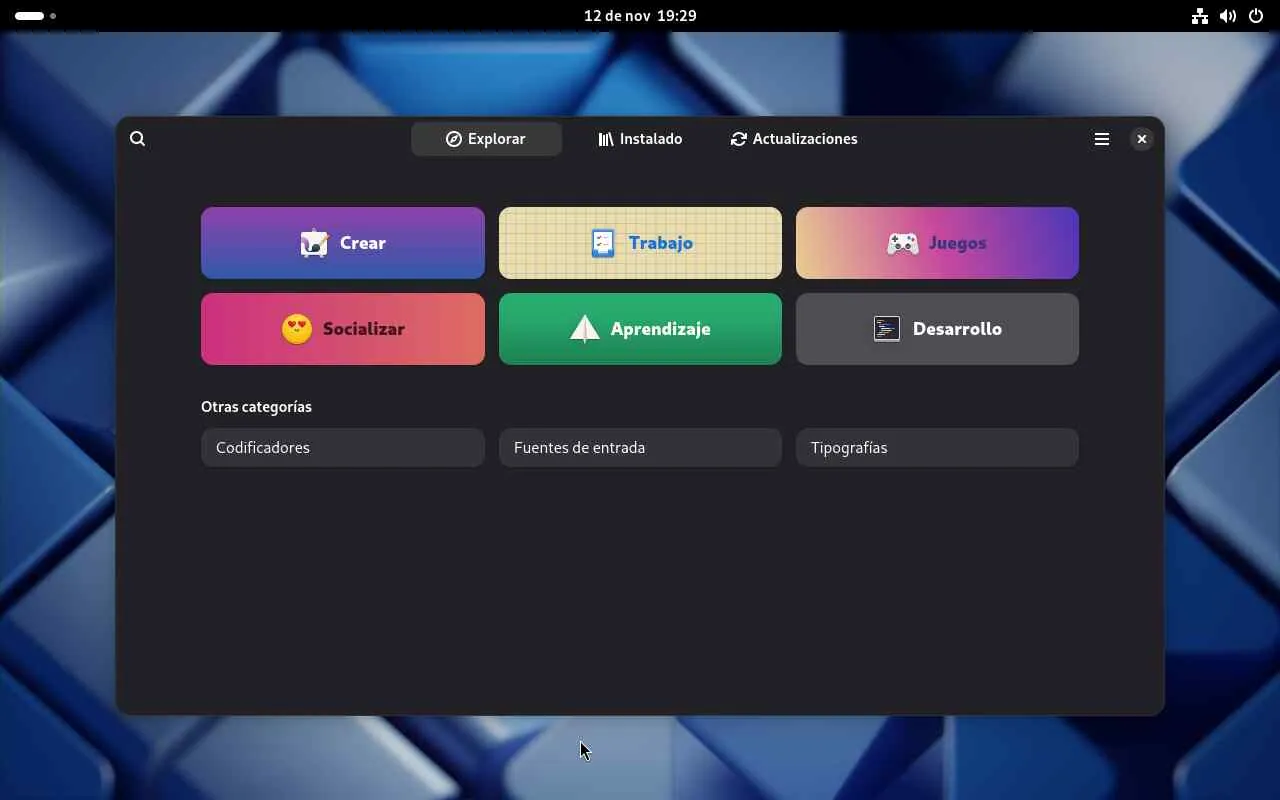The width and height of the screenshot is (1280, 800).
Task: Open the Tipografías category
Action: [937, 447]
